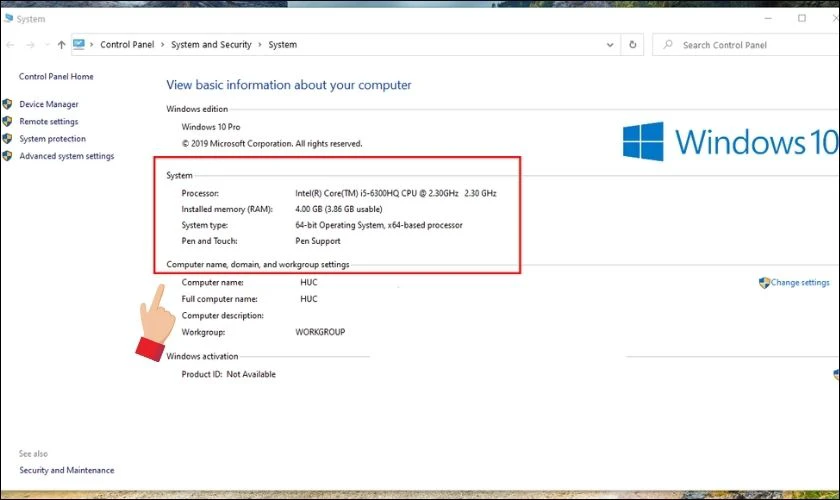This screenshot has width=840, height=500.
Task: Click the forward arrow navigation icon
Action: (31, 45)
